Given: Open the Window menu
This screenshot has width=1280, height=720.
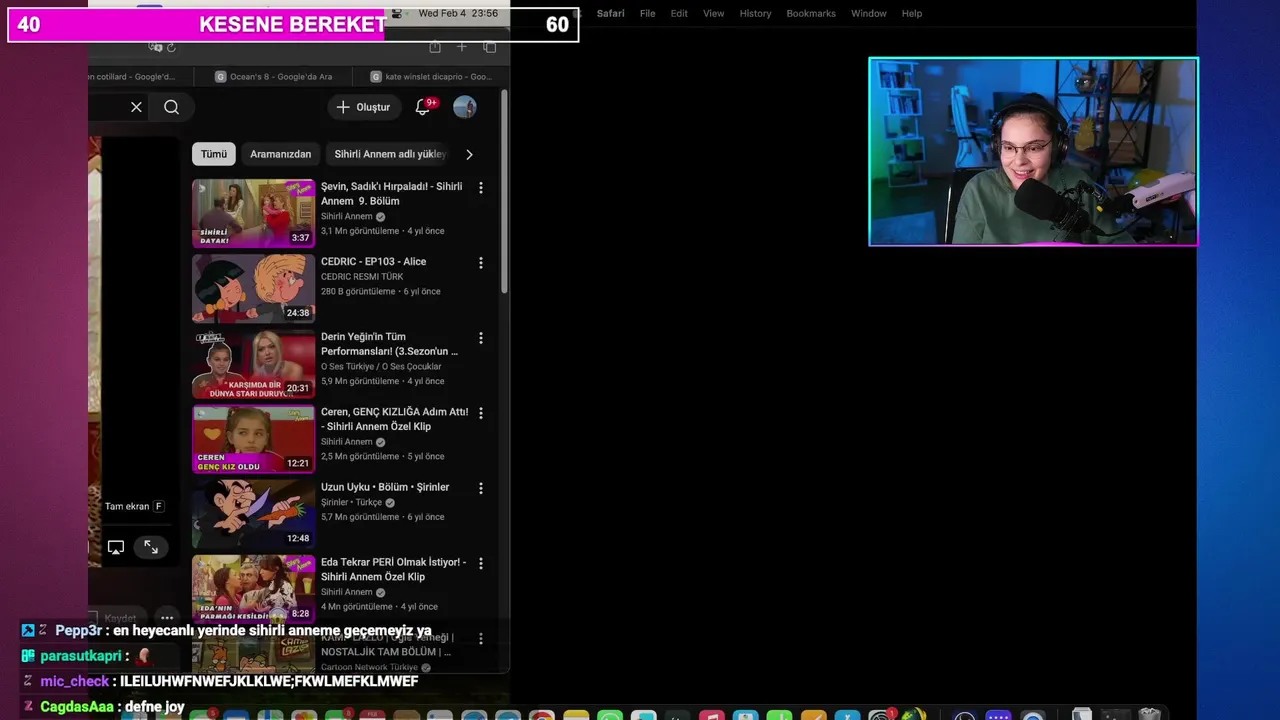Looking at the screenshot, I should [x=868, y=13].
